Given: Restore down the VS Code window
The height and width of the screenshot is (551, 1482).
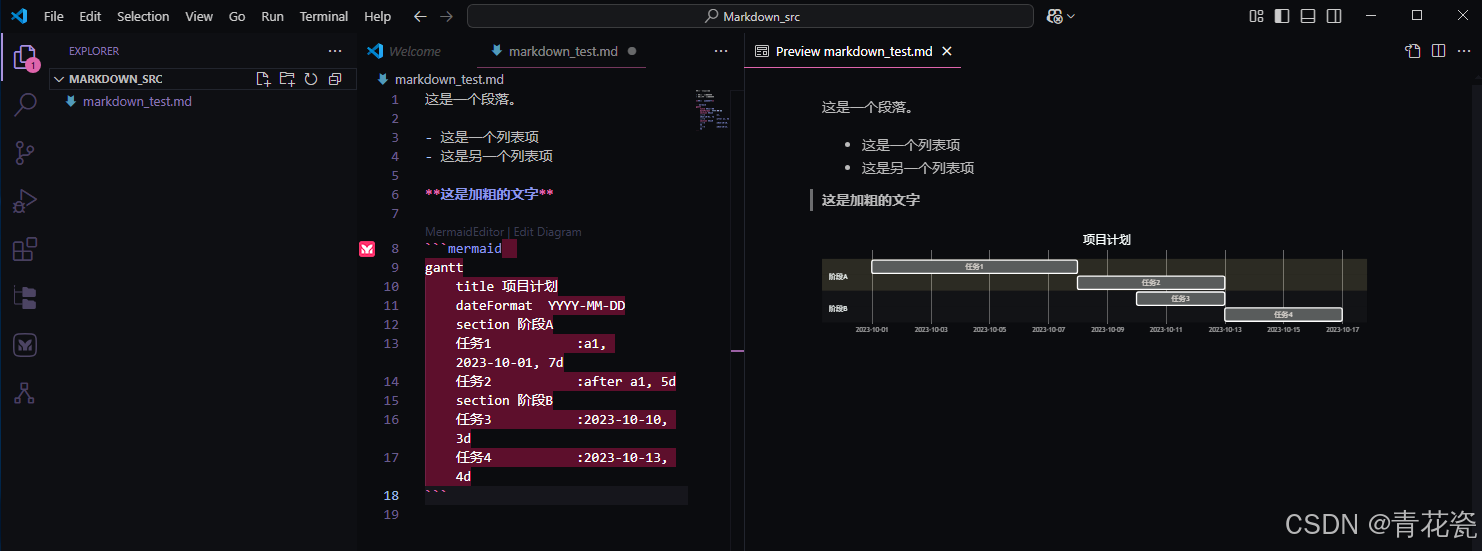Looking at the screenshot, I should tap(1417, 16).
